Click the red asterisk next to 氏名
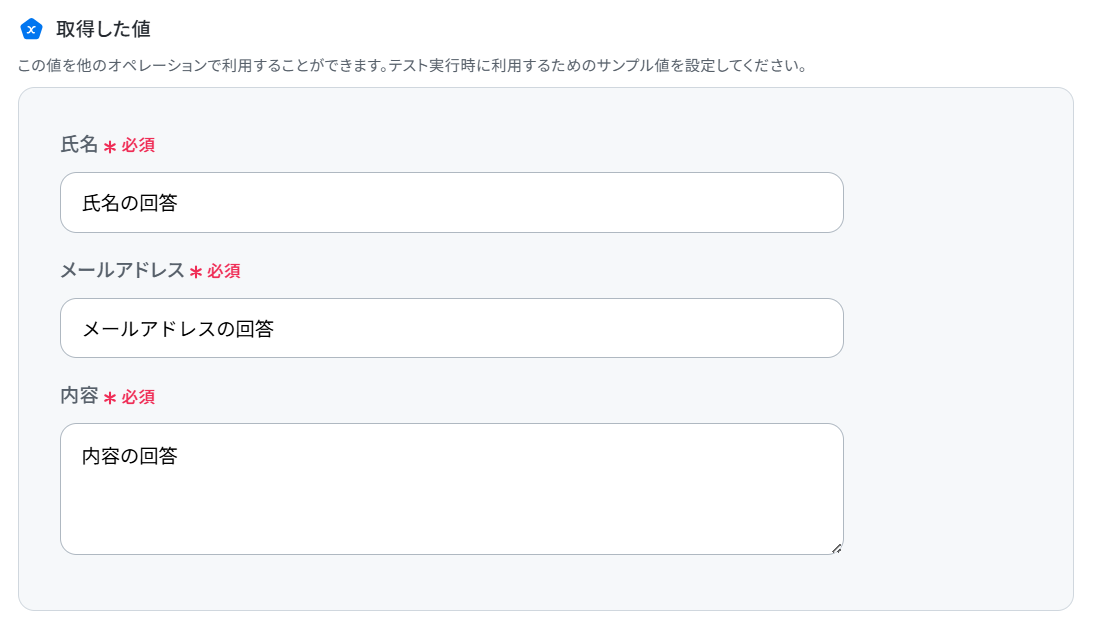The image size is (1093, 629). (109, 146)
